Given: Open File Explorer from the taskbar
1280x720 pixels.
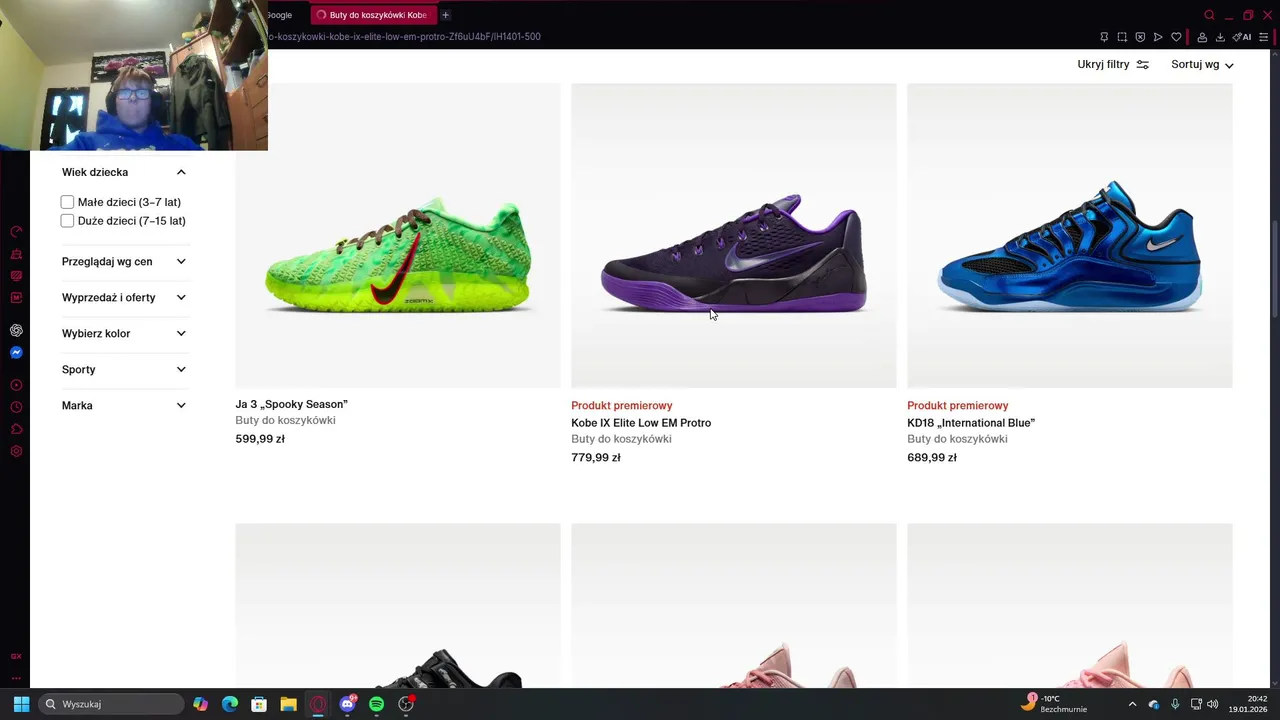Looking at the screenshot, I should click(x=288, y=704).
